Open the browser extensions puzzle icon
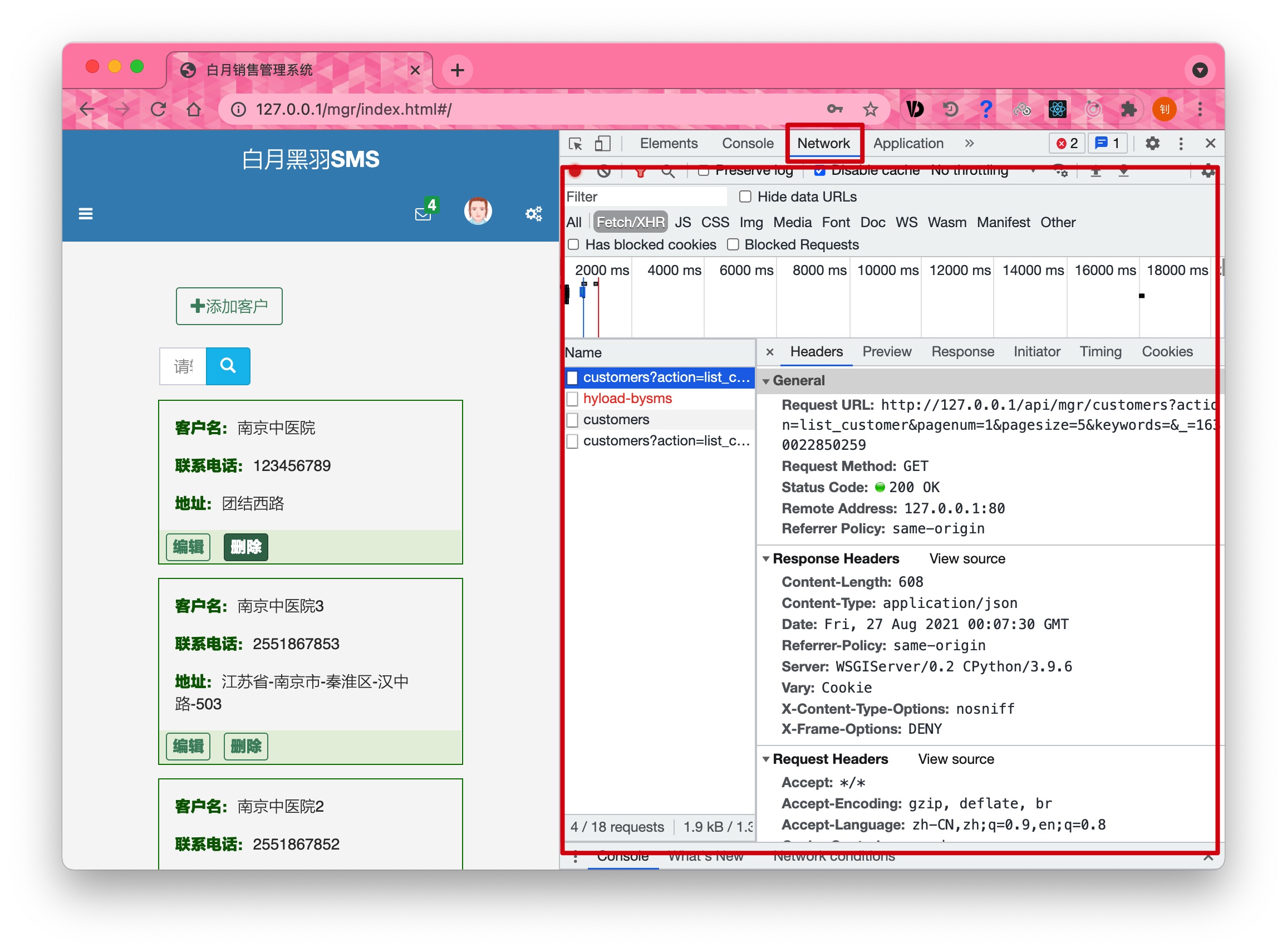The width and height of the screenshot is (1287, 952). coord(1128,109)
